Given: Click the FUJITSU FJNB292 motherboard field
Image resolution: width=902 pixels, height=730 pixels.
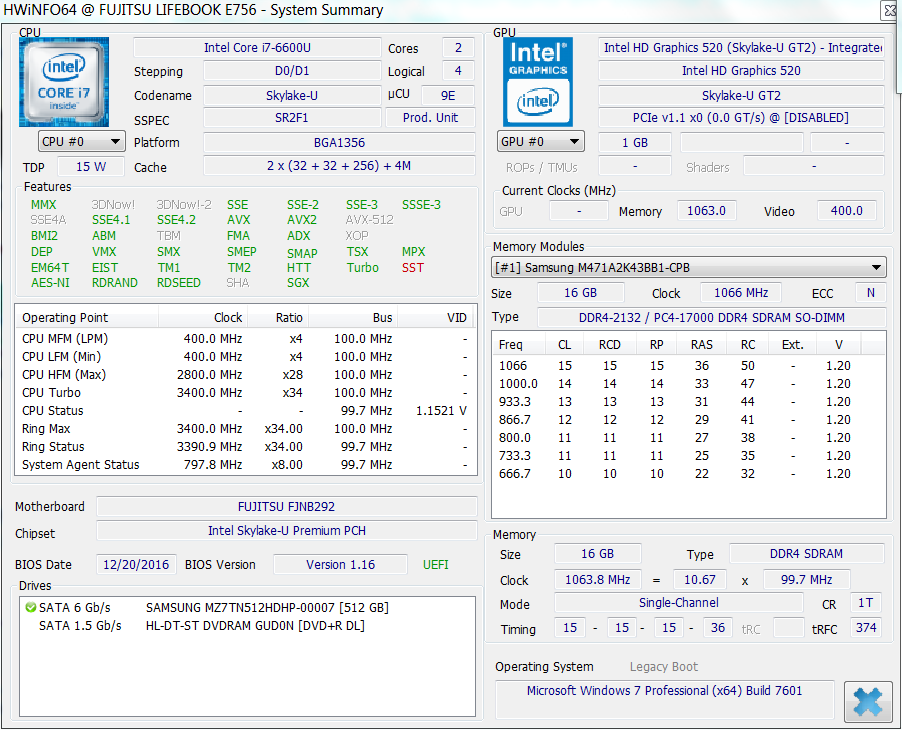Looking at the screenshot, I should coord(286,507).
